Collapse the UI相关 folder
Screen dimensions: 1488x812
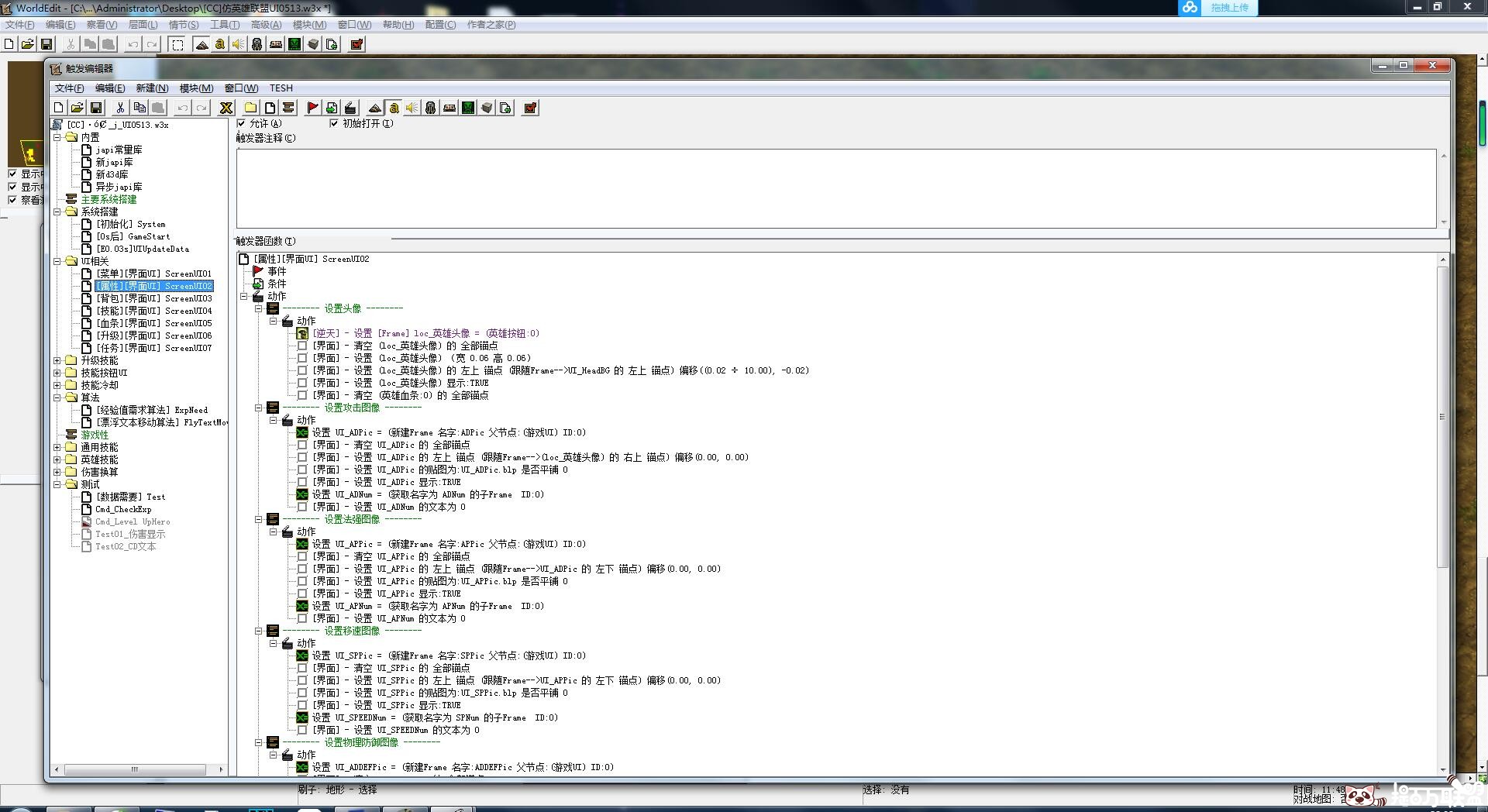[x=57, y=261]
